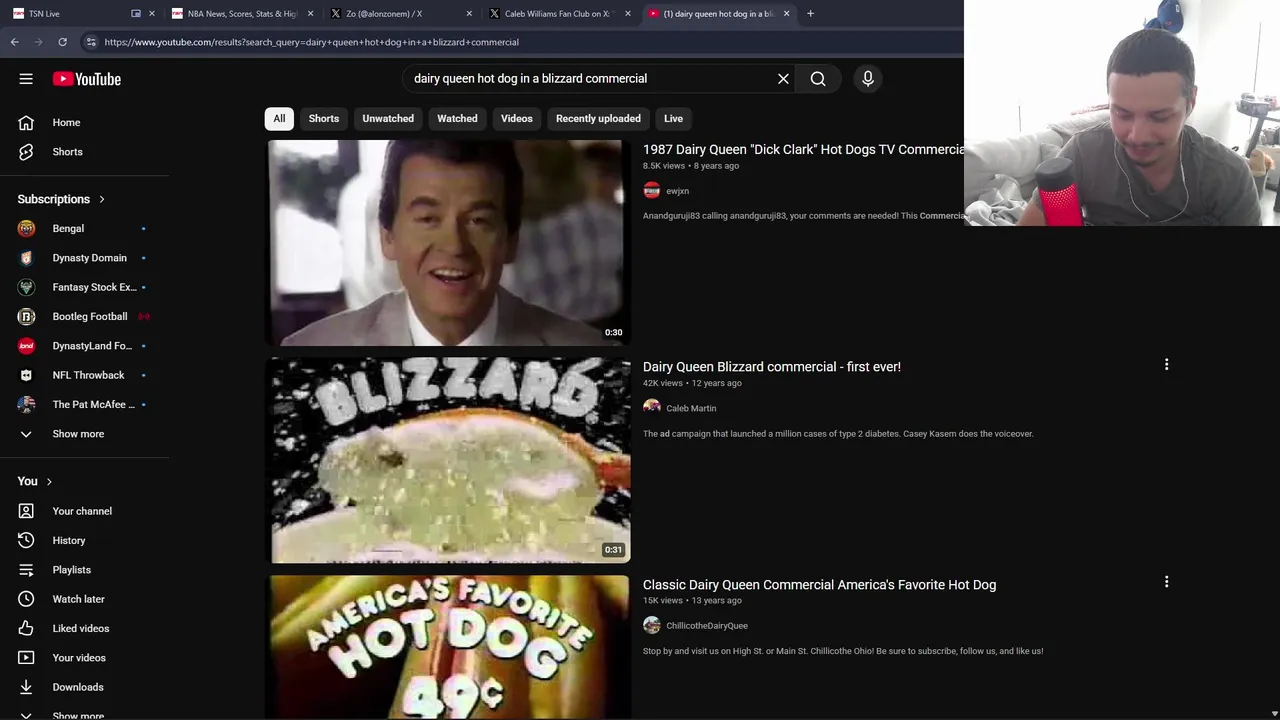
Task: View site information icon in address bar
Action: [x=91, y=42]
